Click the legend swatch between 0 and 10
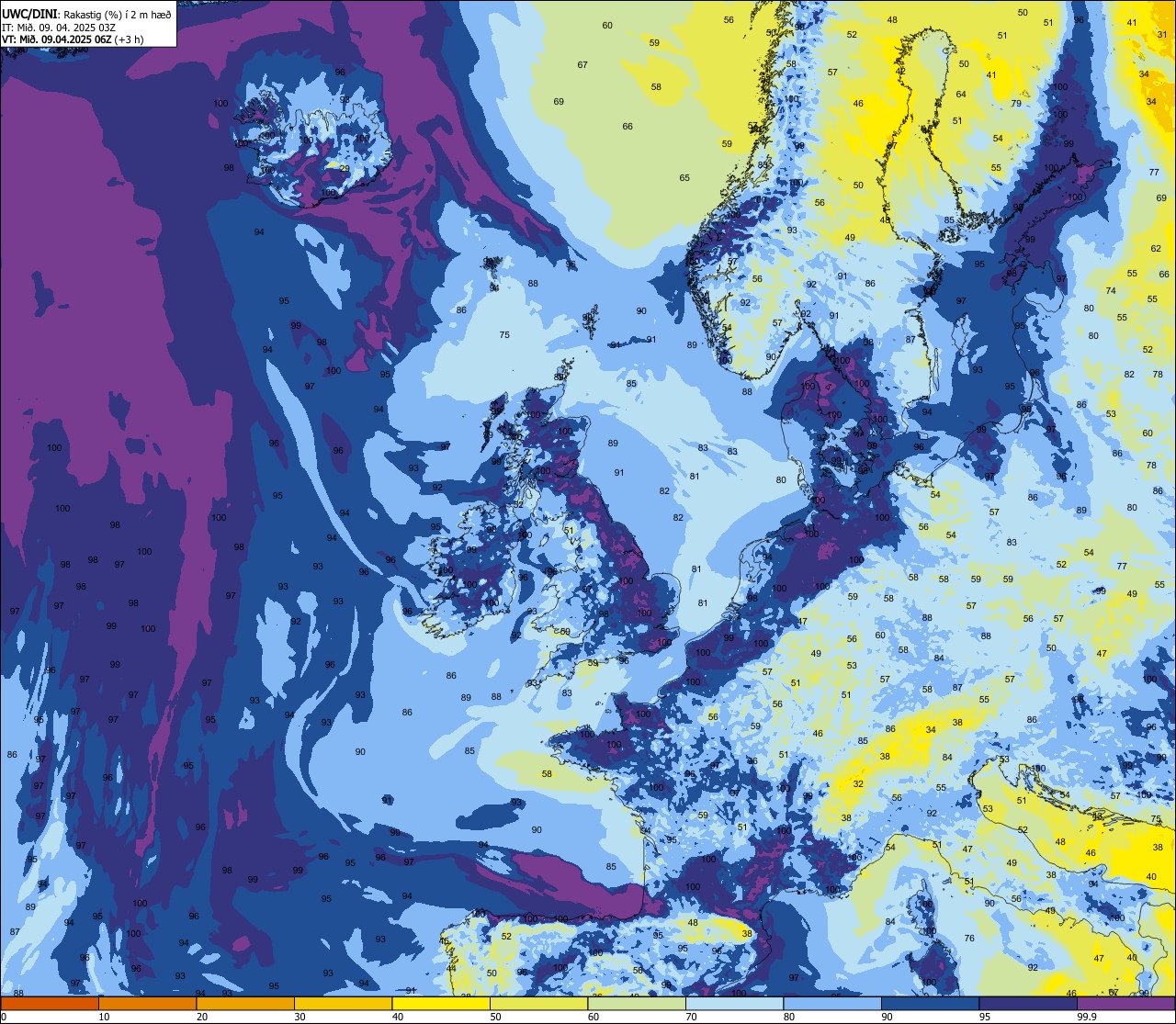1176x1024 pixels. pyautogui.click(x=50, y=1004)
